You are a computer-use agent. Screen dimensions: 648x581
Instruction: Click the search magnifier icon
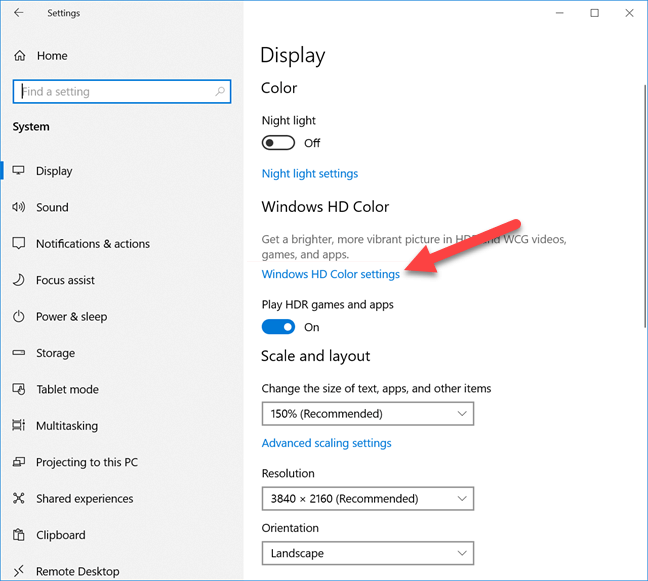pos(220,91)
